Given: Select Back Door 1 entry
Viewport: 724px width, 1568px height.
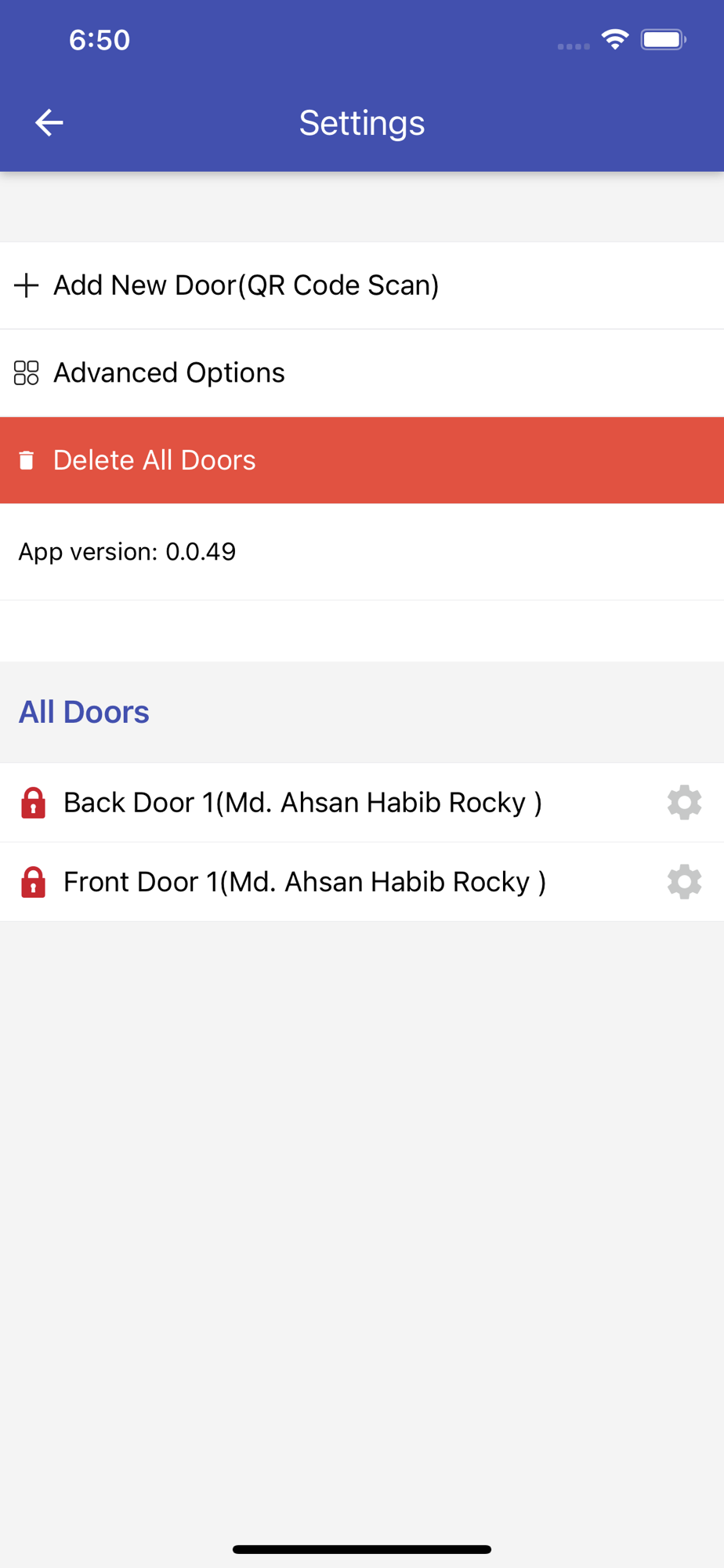Looking at the screenshot, I should [x=362, y=803].
